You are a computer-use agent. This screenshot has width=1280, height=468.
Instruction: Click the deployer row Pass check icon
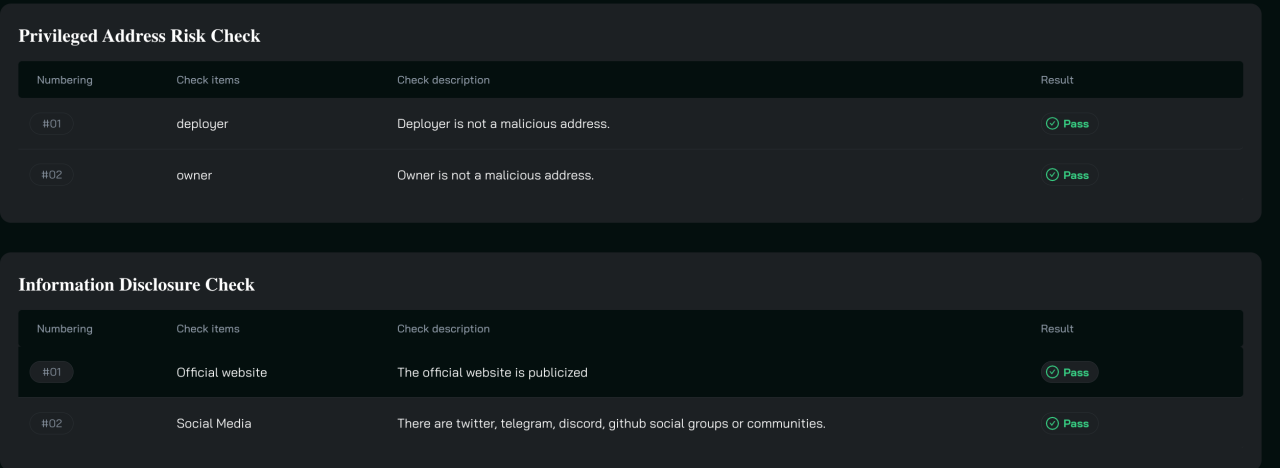coord(1052,124)
